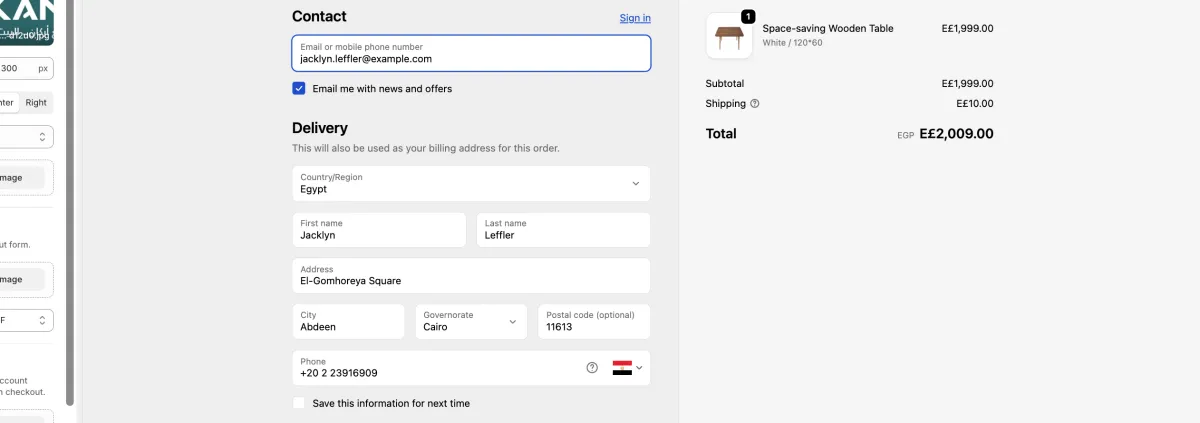Click the Phone number input field
This screenshot has height=423, width=1200.
pyautogui.click(x=440, y=368)
